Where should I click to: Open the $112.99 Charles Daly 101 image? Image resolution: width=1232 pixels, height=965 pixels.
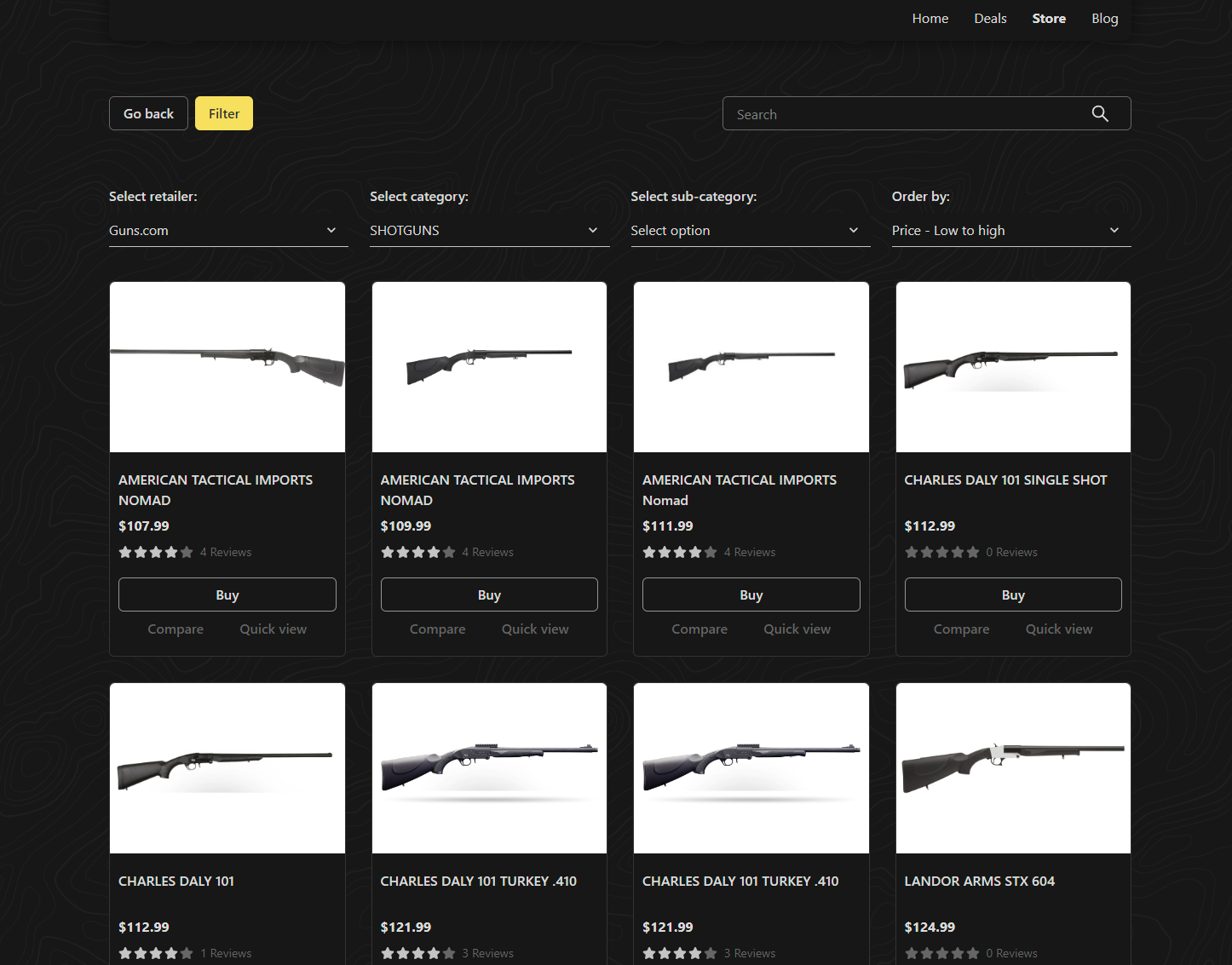click(x=227, y=768)
